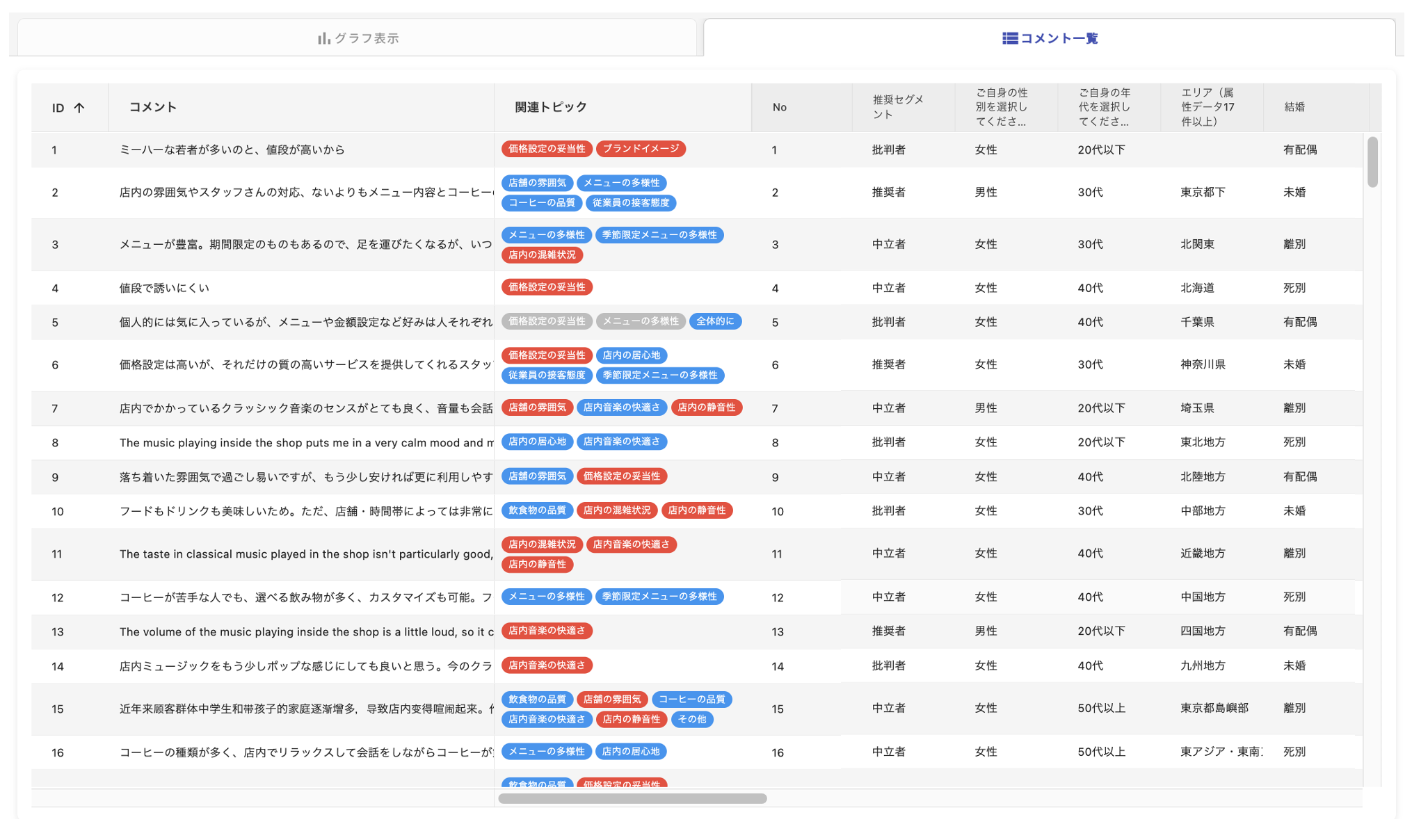Select the ブランドイメージ tag in row 1

[x=641, y=149]
